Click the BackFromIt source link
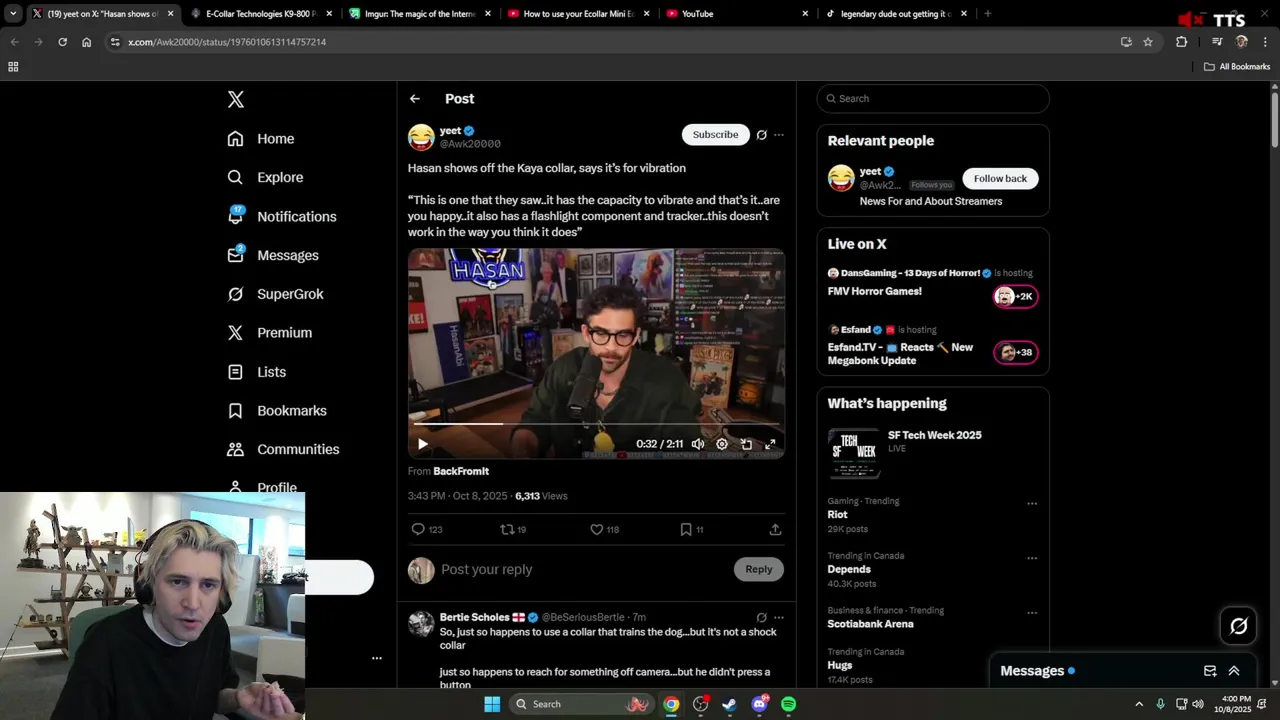Image resolution: width=1280 pixels, height=720 pixels. tap(461, 471)
